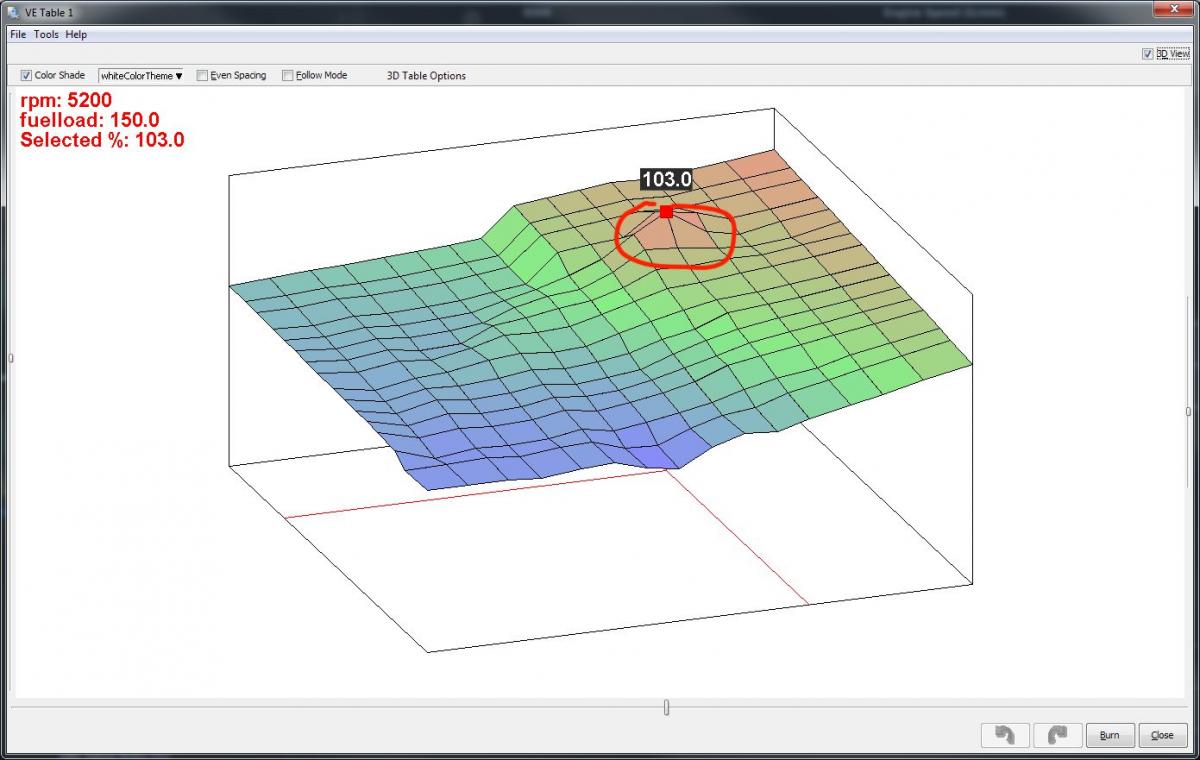Click the right-edge vertical slider handle
1200x760 pixels.
pyautogui.click(x=1188, y=411)
